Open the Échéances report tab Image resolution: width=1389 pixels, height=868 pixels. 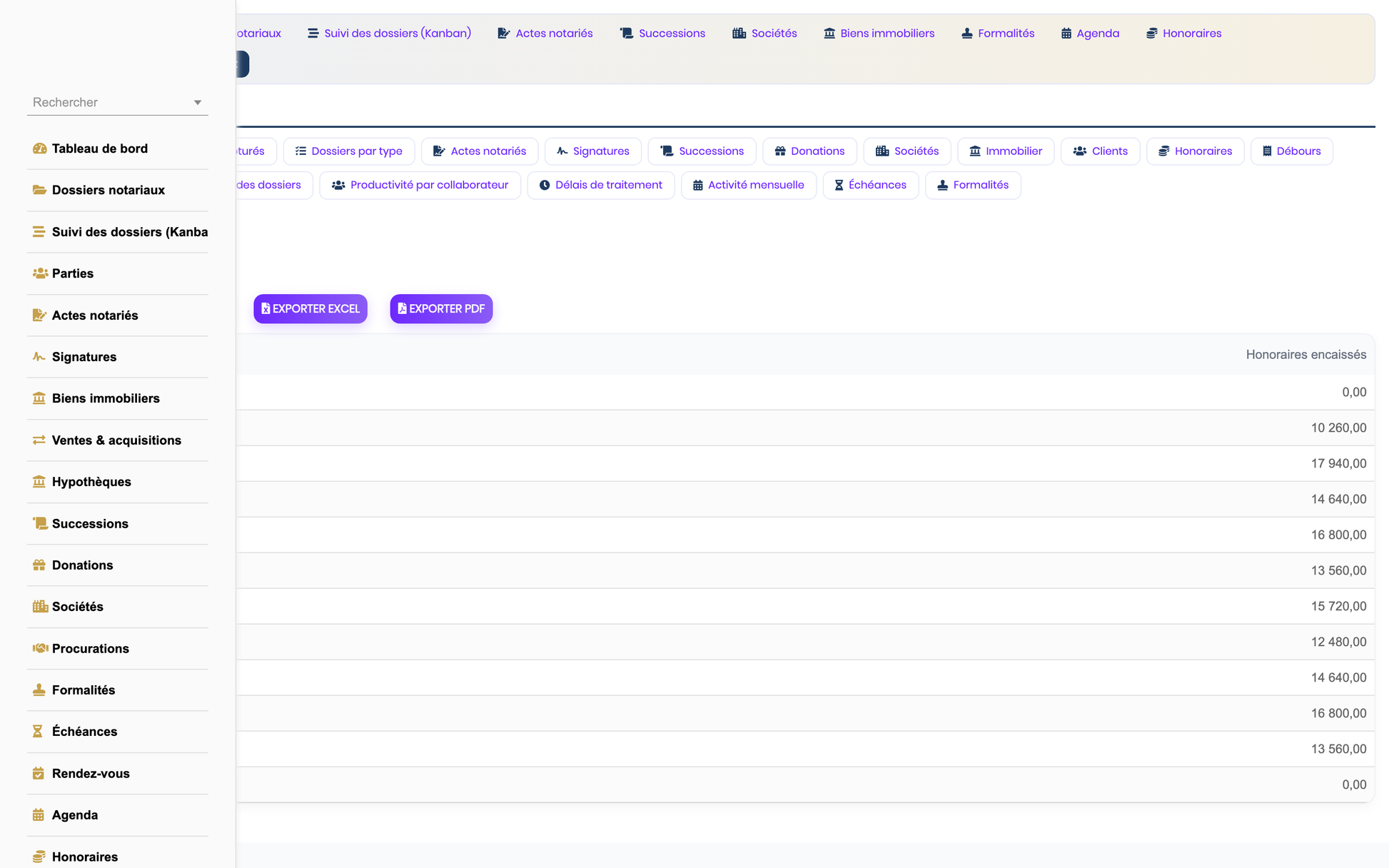click(x=871, y=186)
